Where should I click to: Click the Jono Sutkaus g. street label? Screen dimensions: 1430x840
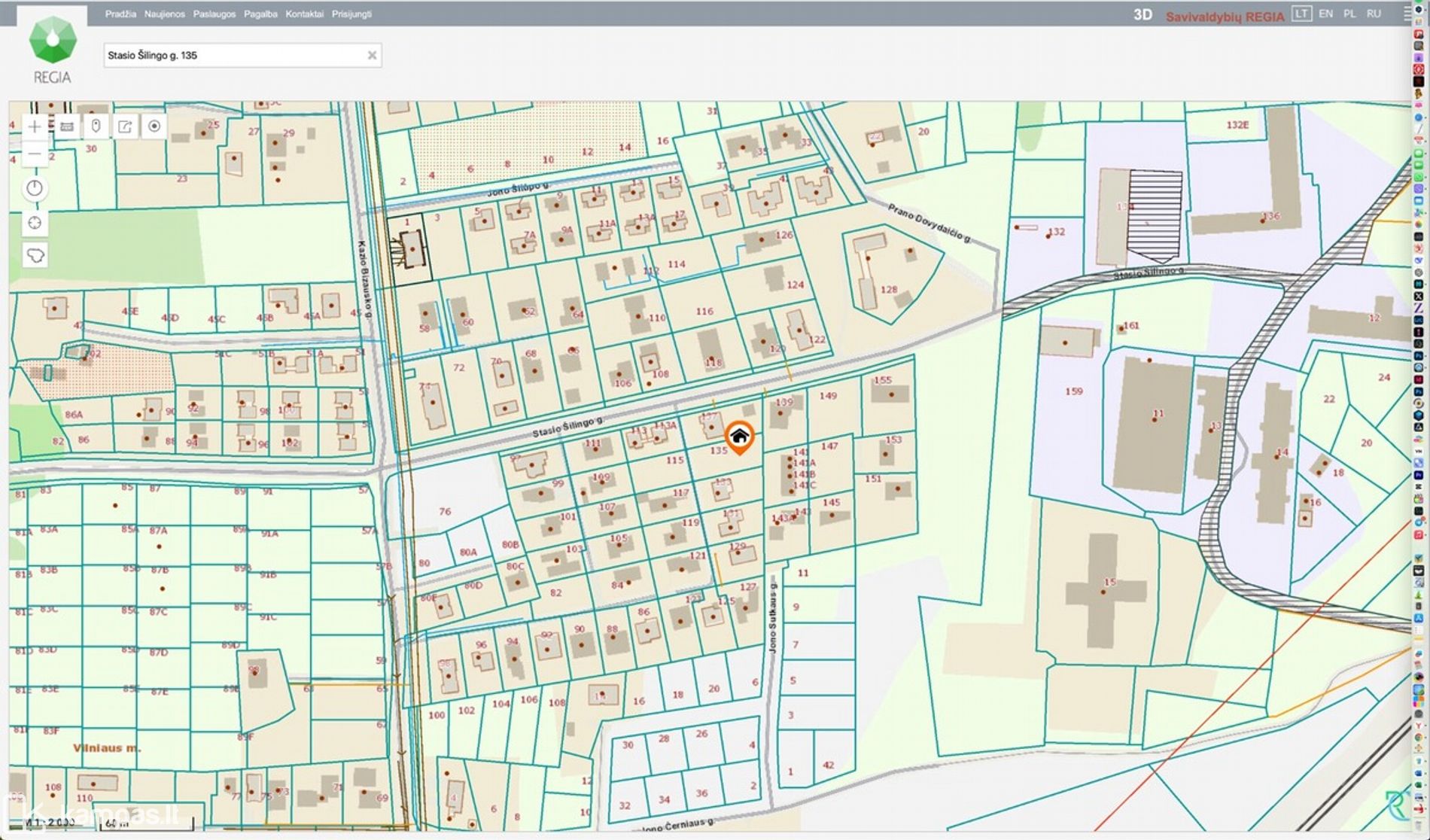pyautogui.click(x=772, y=617)
